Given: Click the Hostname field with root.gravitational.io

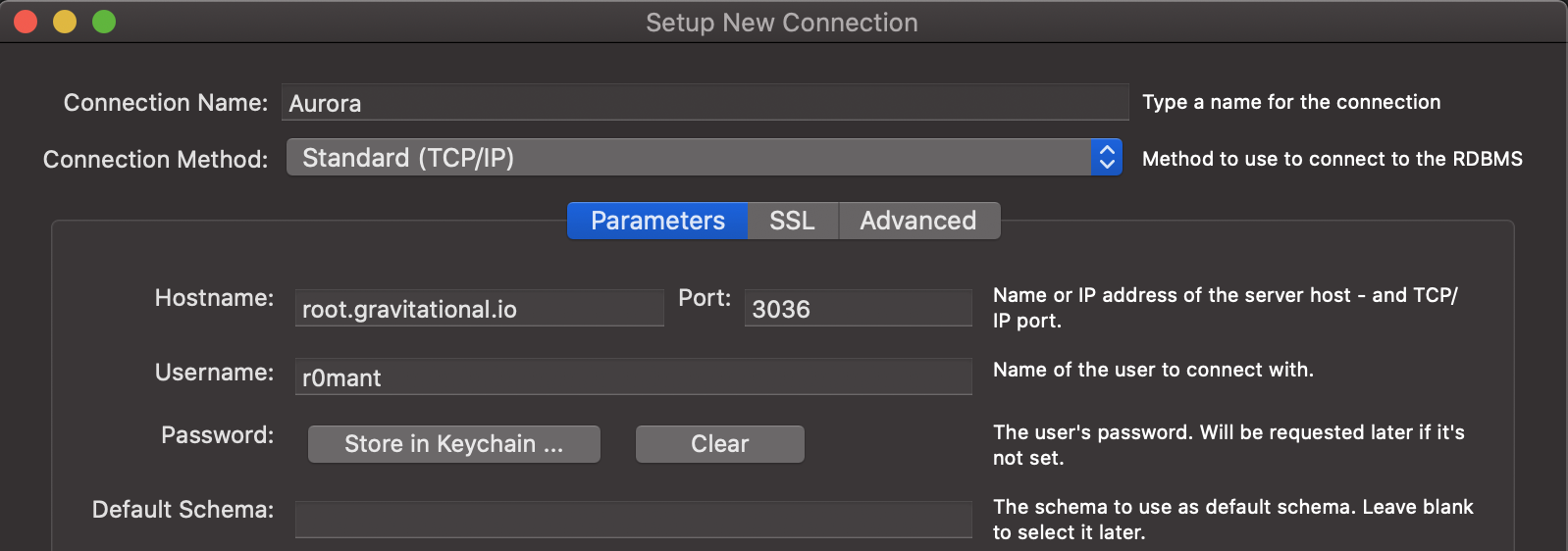Looking at the screenshot, I should (479, 309).
